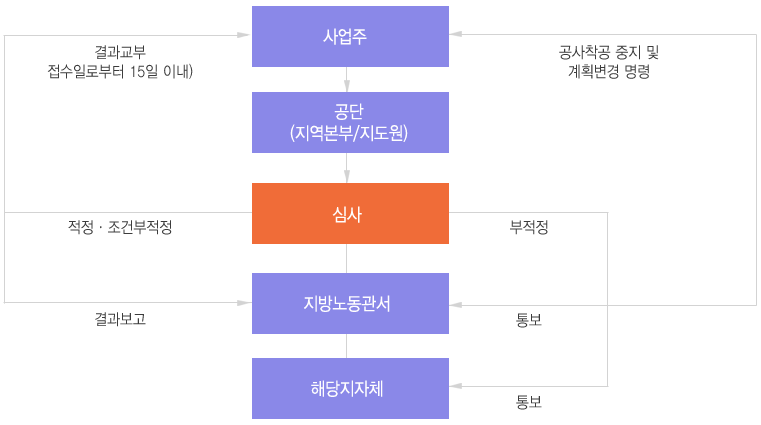Click arrow between 공단 and 심사
The width and height of the screenshot is (761, 425).
(347, 168)
